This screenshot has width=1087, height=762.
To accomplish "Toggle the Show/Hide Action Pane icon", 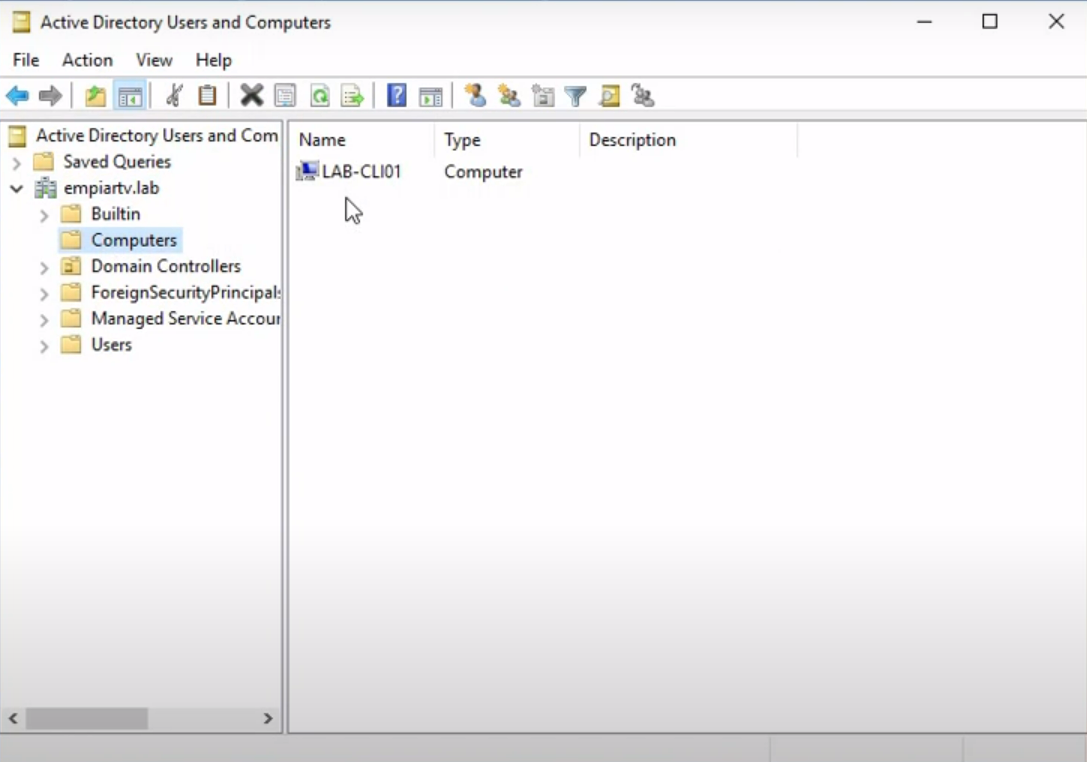I will 431,95.
